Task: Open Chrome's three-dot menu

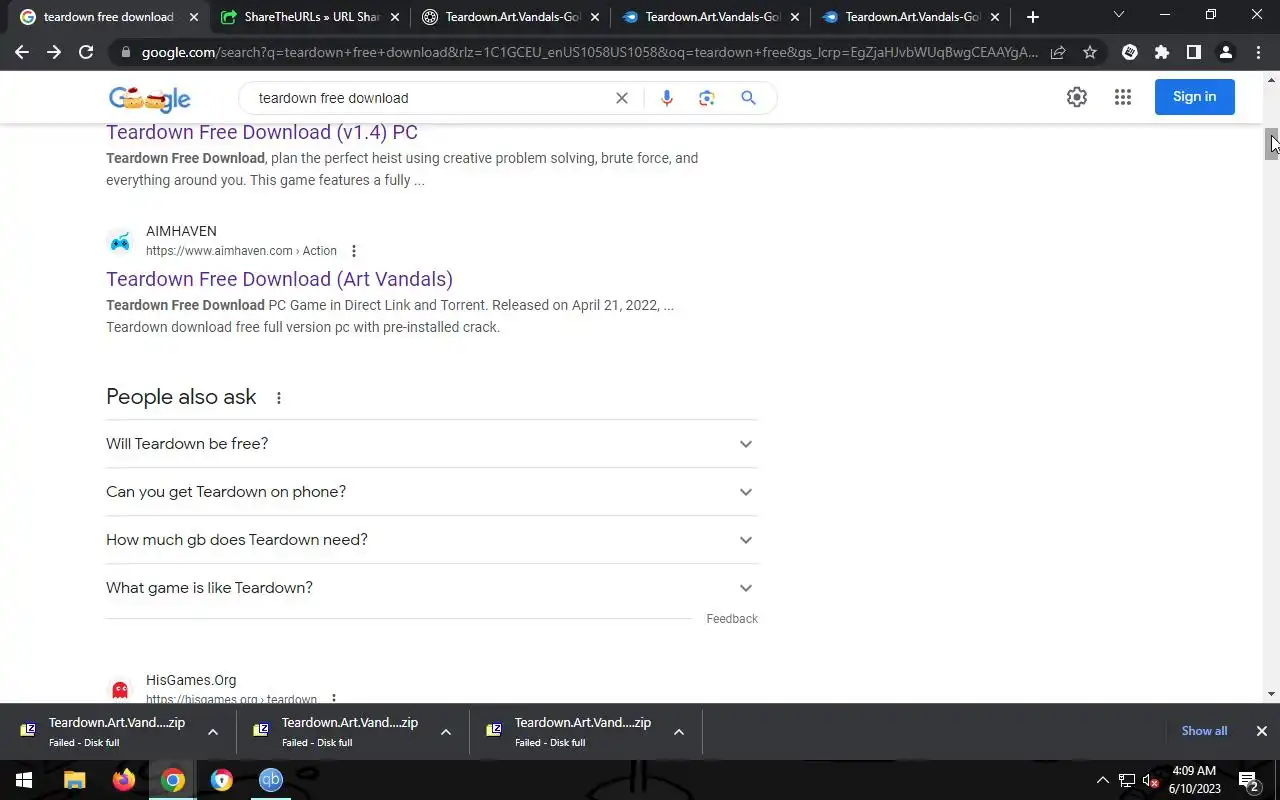Action: pyautogui.click(x=1258, y=52)
